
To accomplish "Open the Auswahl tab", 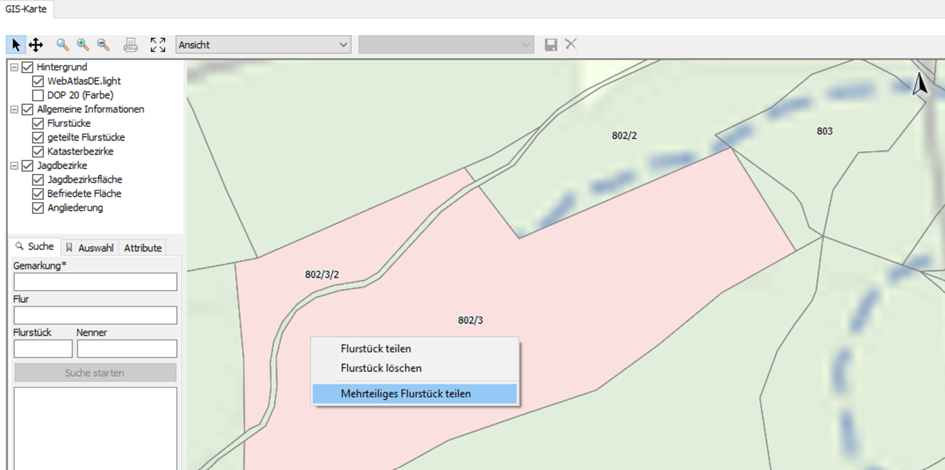I will click(x=90, y=247).
